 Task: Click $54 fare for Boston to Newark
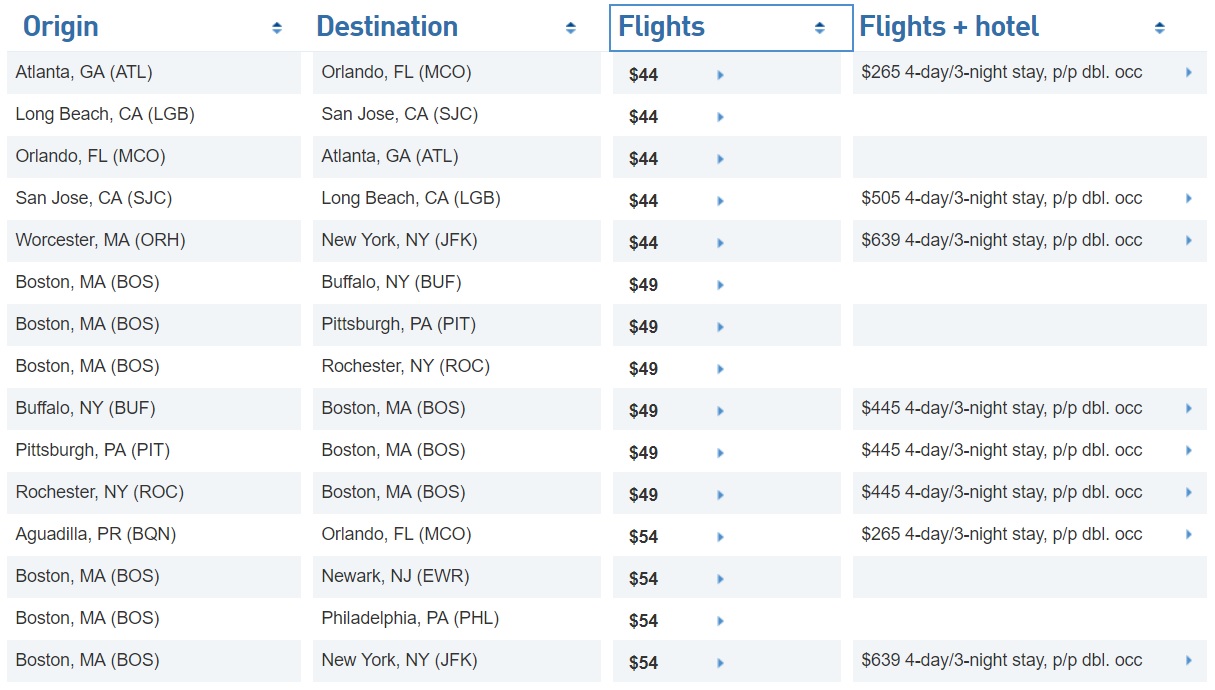[x=644, y=579]
